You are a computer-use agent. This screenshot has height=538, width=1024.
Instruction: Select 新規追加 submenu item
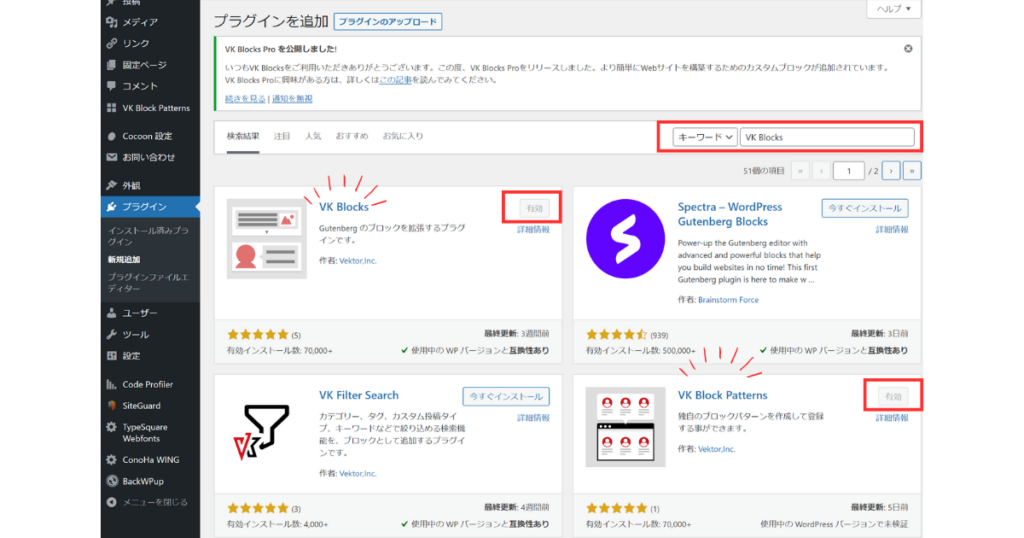(124, 259)
